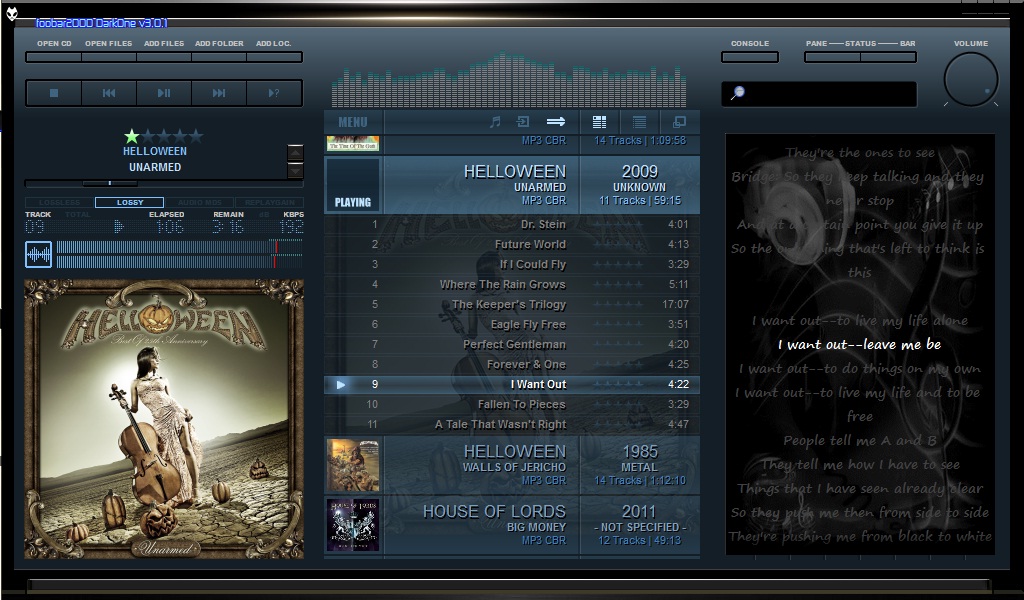Click the skull icon at window top

click(x=12, y=14)
